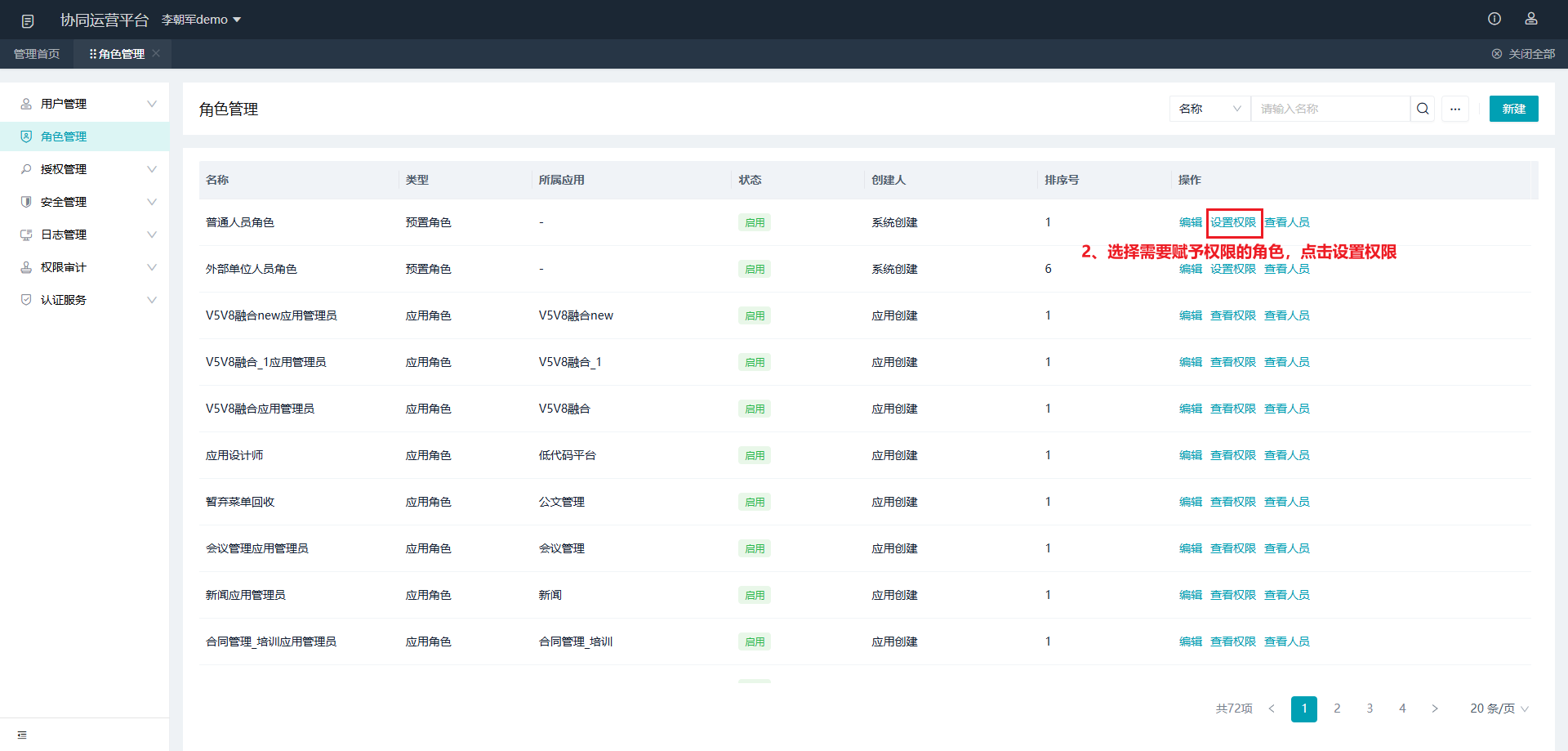The width and height of the screenshot is (1568, 751).
Task: Collapse sidebar using bottom-left icon
Action: click(22, 735)
